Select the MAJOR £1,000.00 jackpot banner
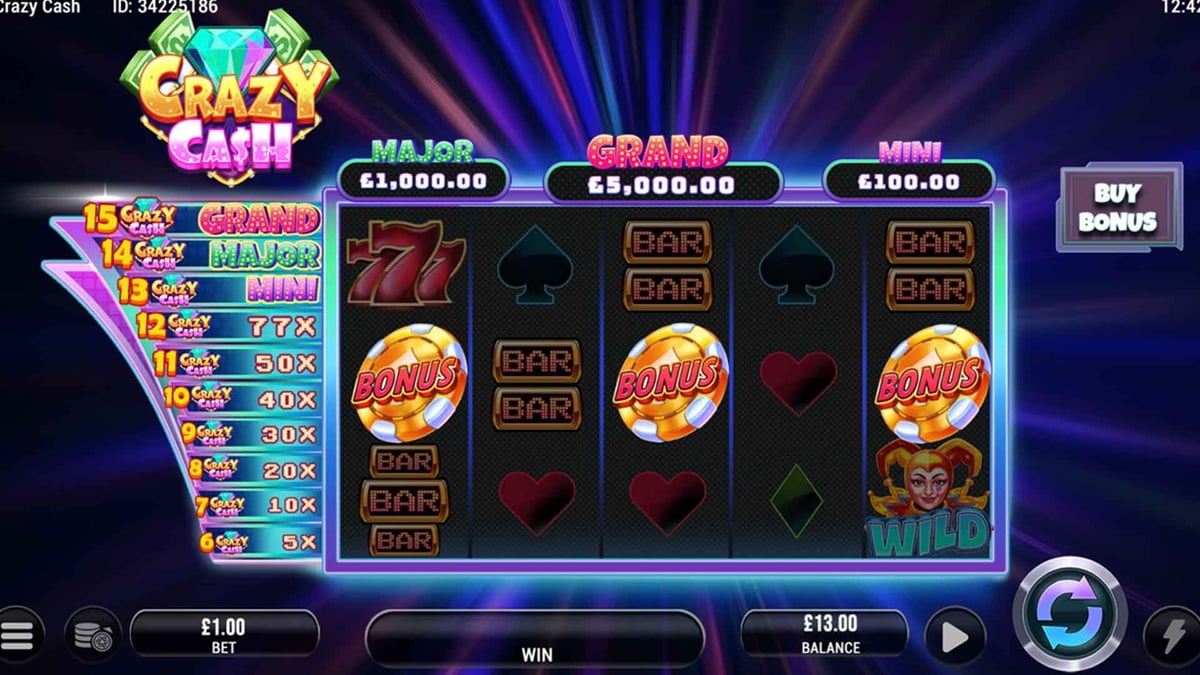The image size is (1200, 675). pos(424,168)
